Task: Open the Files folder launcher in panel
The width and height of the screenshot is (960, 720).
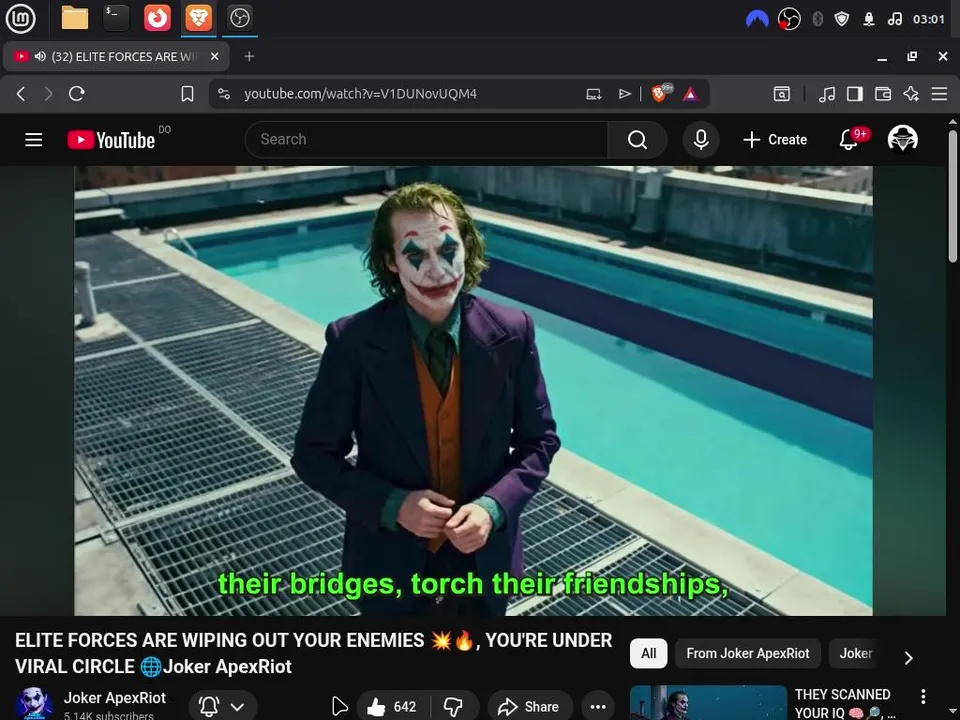Action: tap(75, 18)
